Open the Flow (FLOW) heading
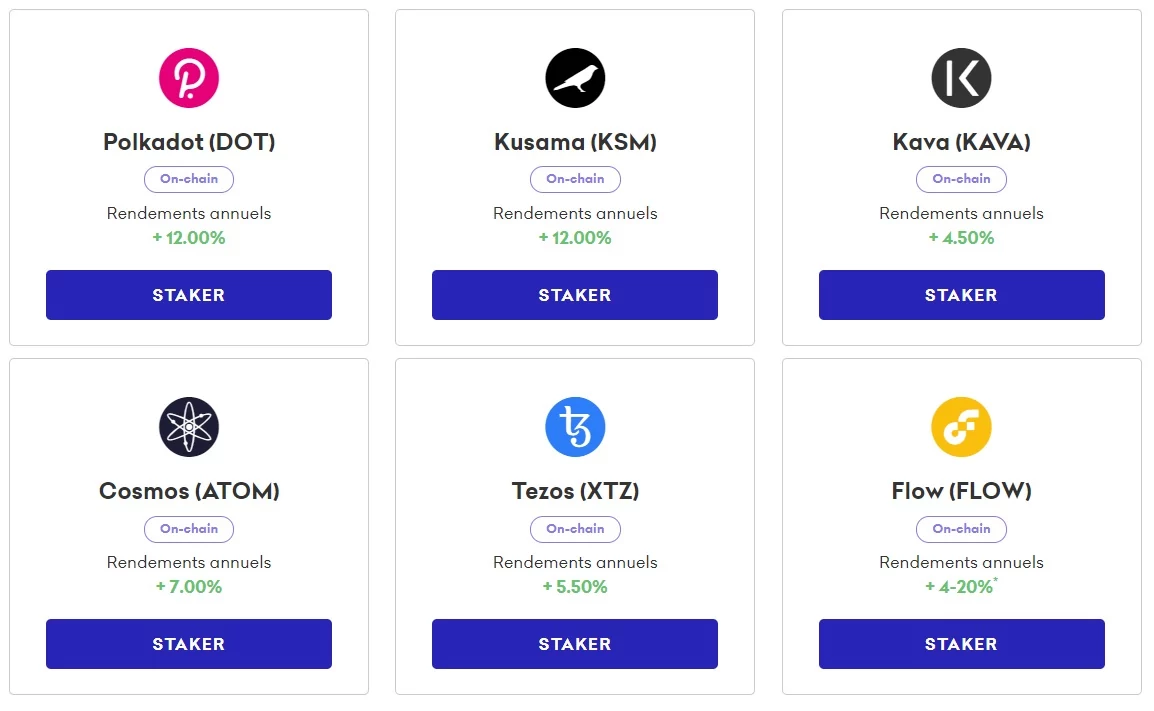Screen dimensions: 1154x711 coord(961,491)
